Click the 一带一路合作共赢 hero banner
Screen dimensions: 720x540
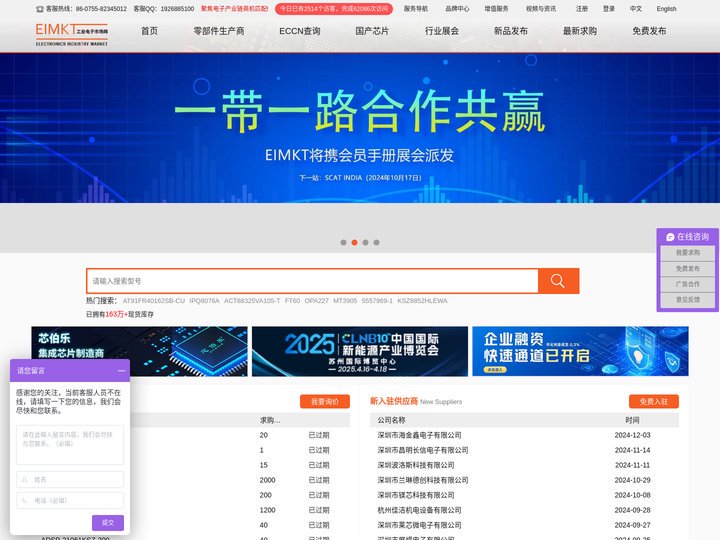[x=360, y=128]
